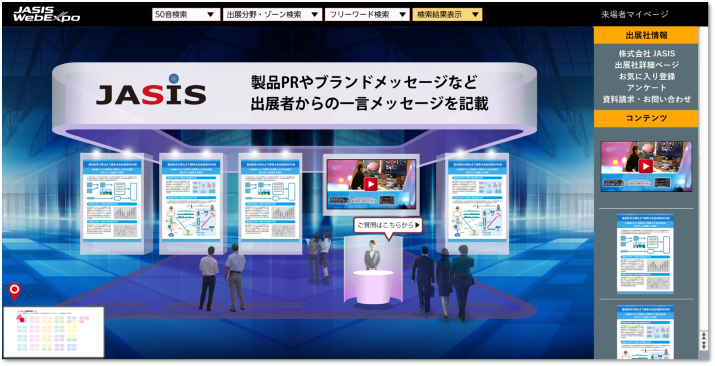The image size is (715, 366).
Task: Click the ご質問はこちらから speech bubble
Action: [x=388, y=225]
